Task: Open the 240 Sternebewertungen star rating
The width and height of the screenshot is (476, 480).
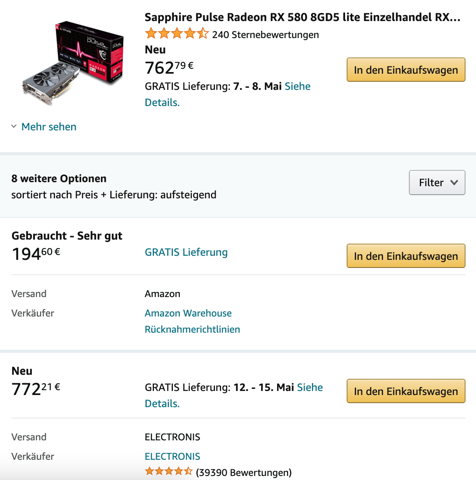Action: [177, 34]
